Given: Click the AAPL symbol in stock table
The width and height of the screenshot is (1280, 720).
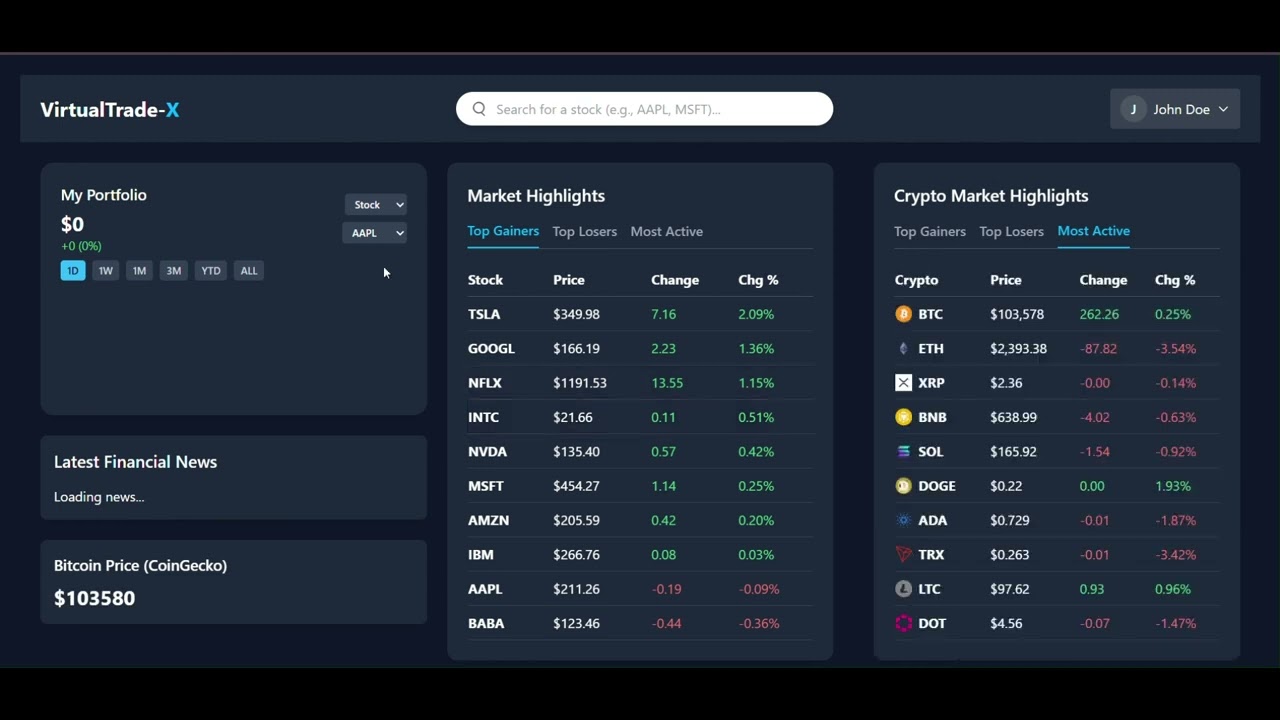Looking at the screenshot, I should coord(485,589).
